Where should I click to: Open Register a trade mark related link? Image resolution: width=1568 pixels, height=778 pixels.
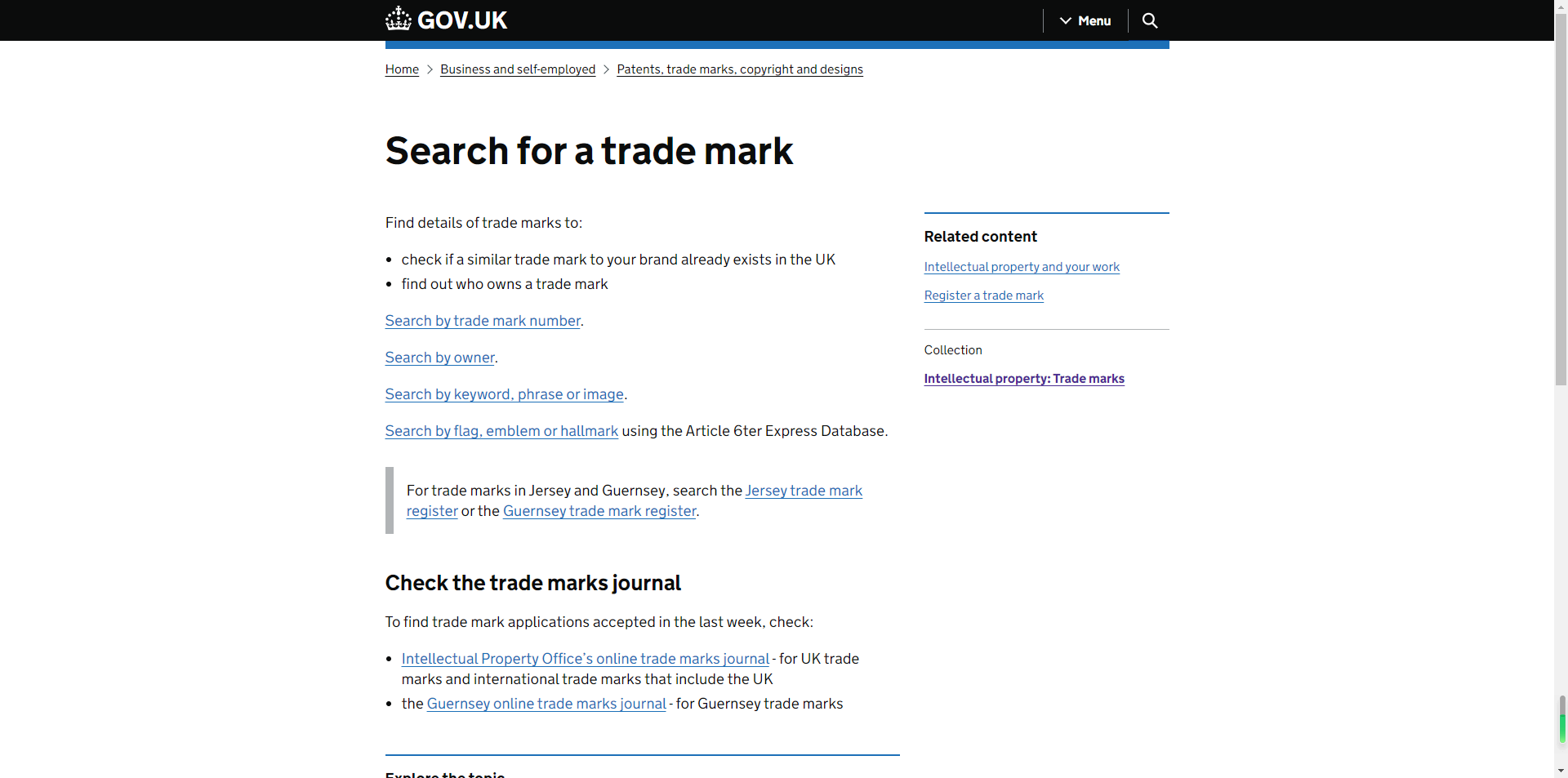[x=984, y=296]
